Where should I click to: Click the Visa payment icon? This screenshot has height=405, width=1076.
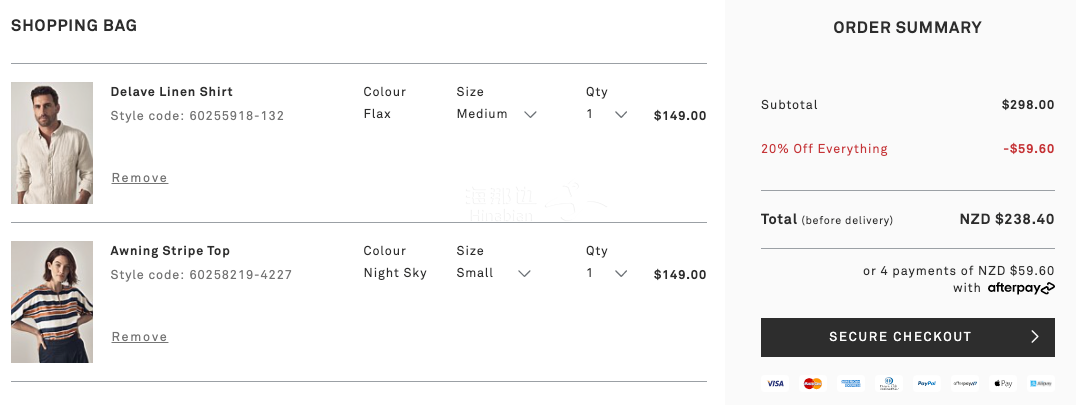coord(775,384)
